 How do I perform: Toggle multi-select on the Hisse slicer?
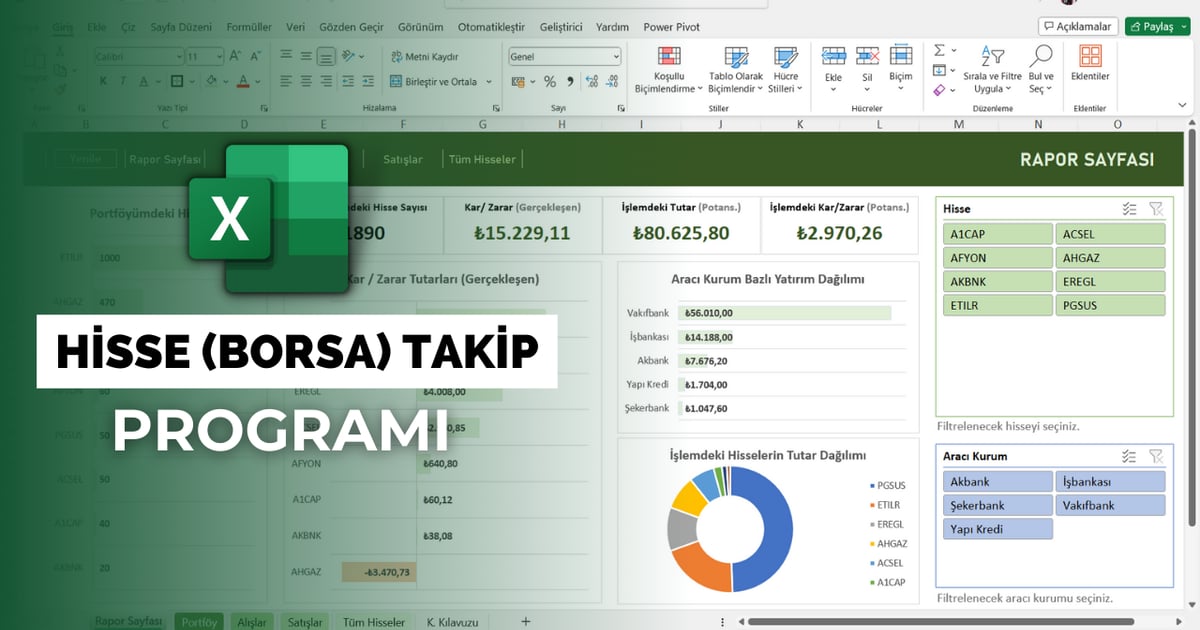pos(1129,209)
